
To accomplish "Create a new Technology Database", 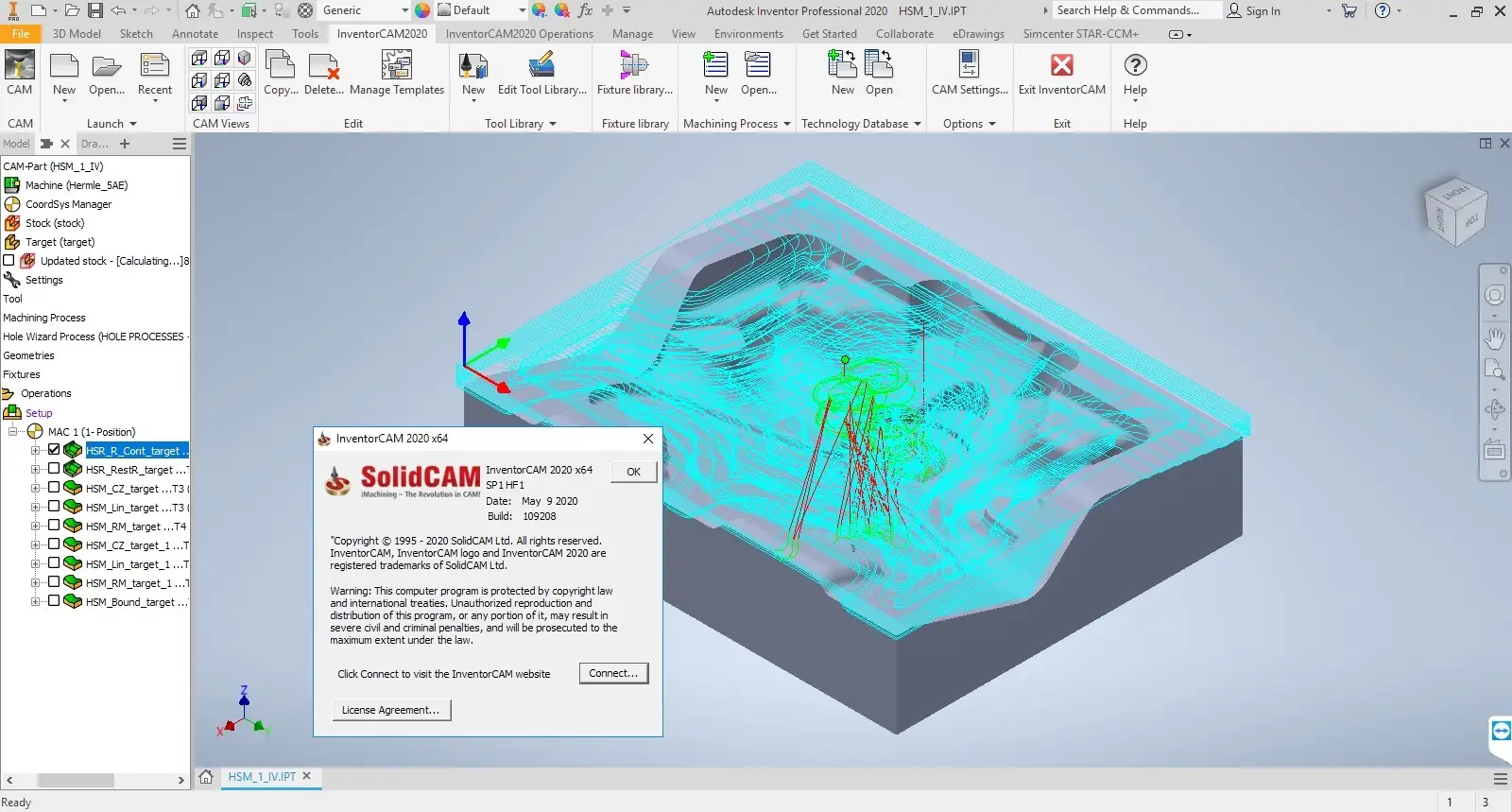I will pos(843,74).
